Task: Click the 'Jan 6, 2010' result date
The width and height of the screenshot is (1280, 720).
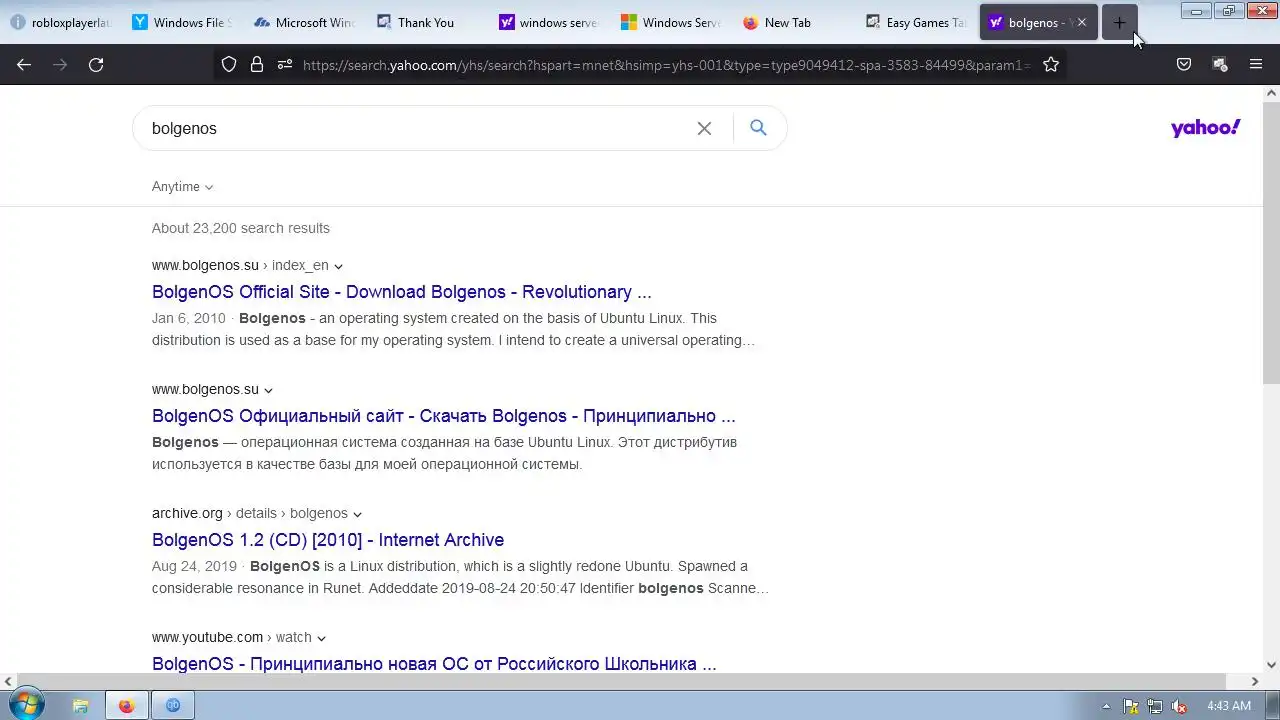Action: 189,318
